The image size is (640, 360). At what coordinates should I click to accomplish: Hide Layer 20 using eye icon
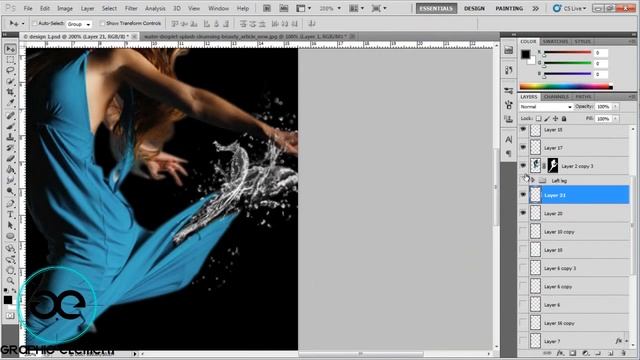(x=523, y=213)
